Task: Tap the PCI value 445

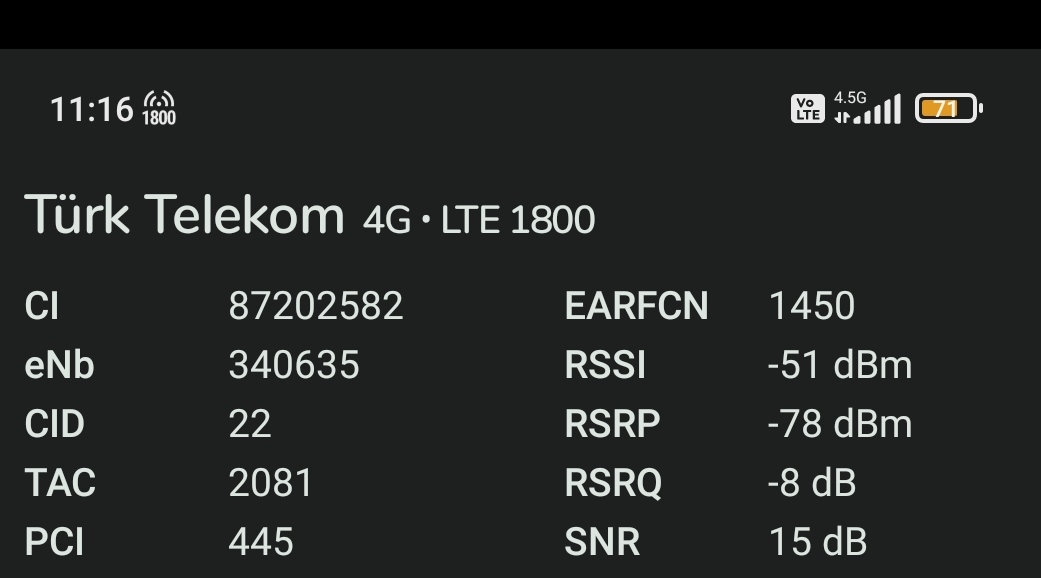Action: coord(261,542)
